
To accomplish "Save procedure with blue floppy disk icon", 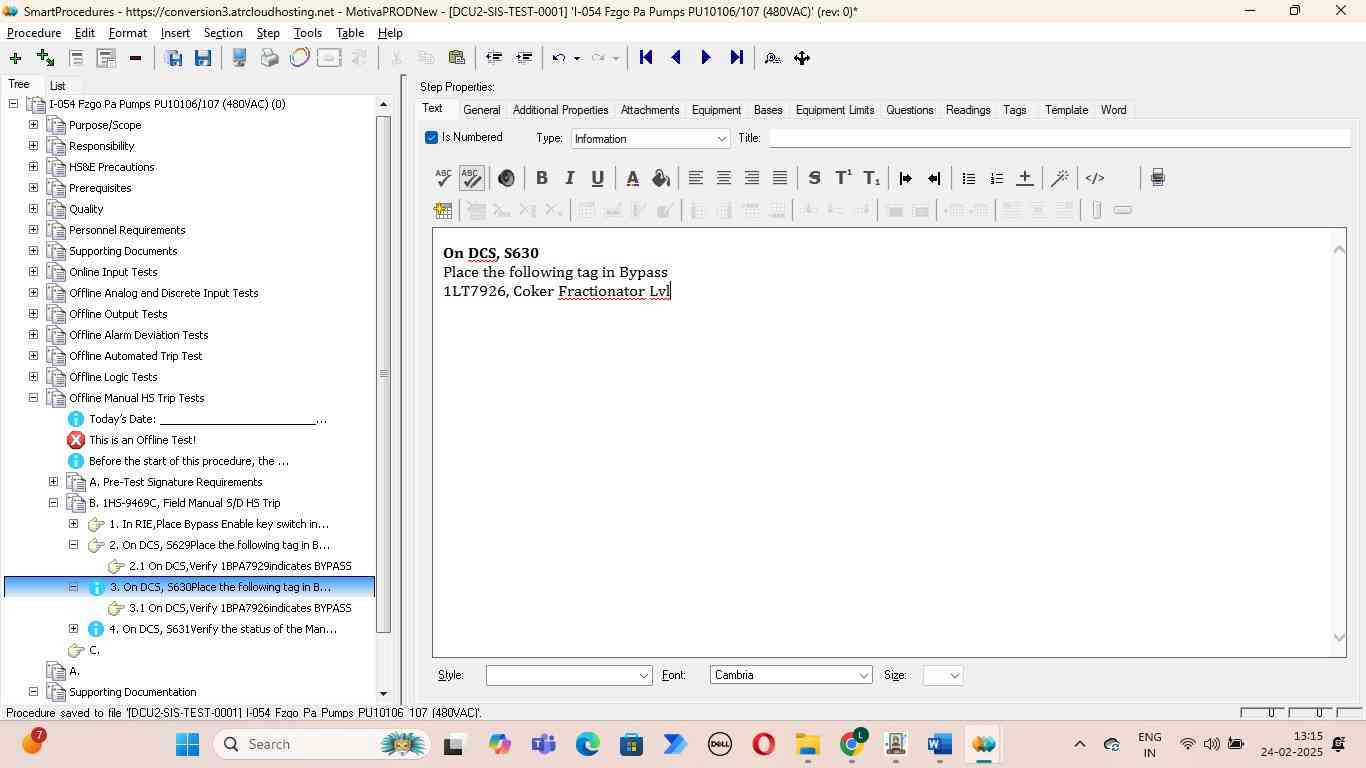I will pos(203,58).
